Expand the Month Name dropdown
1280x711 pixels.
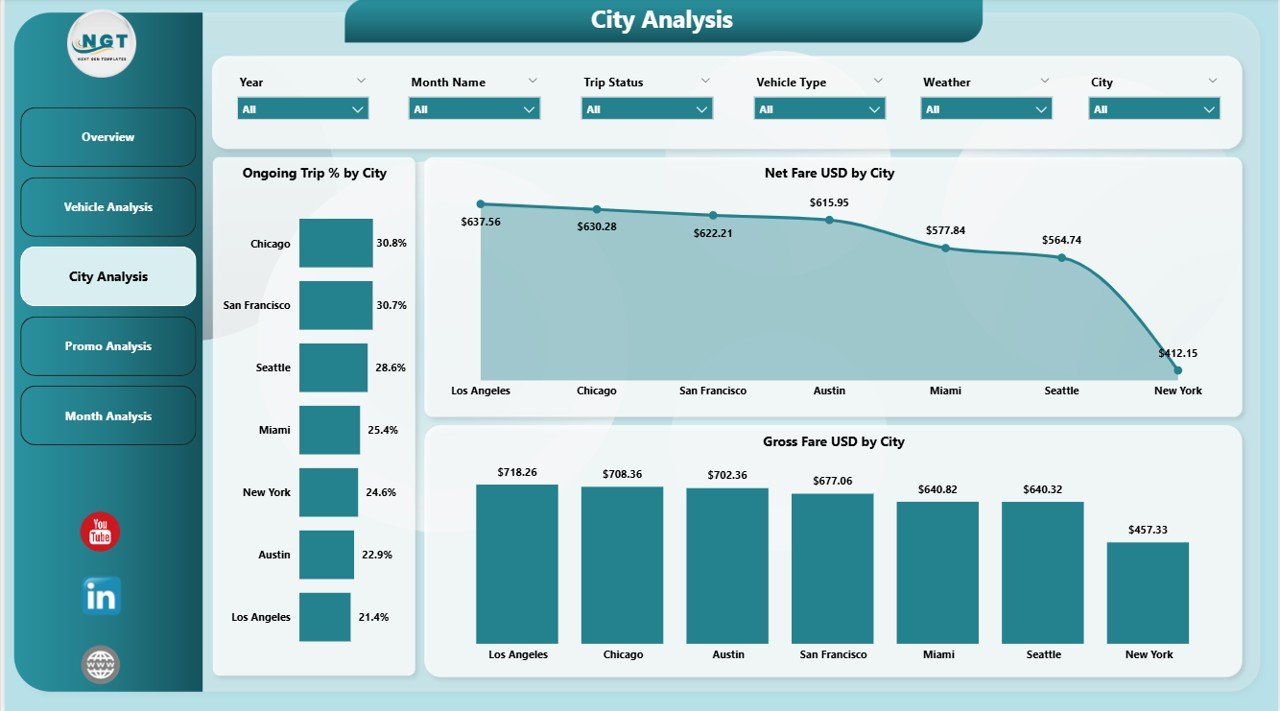[x=531, y=108]
